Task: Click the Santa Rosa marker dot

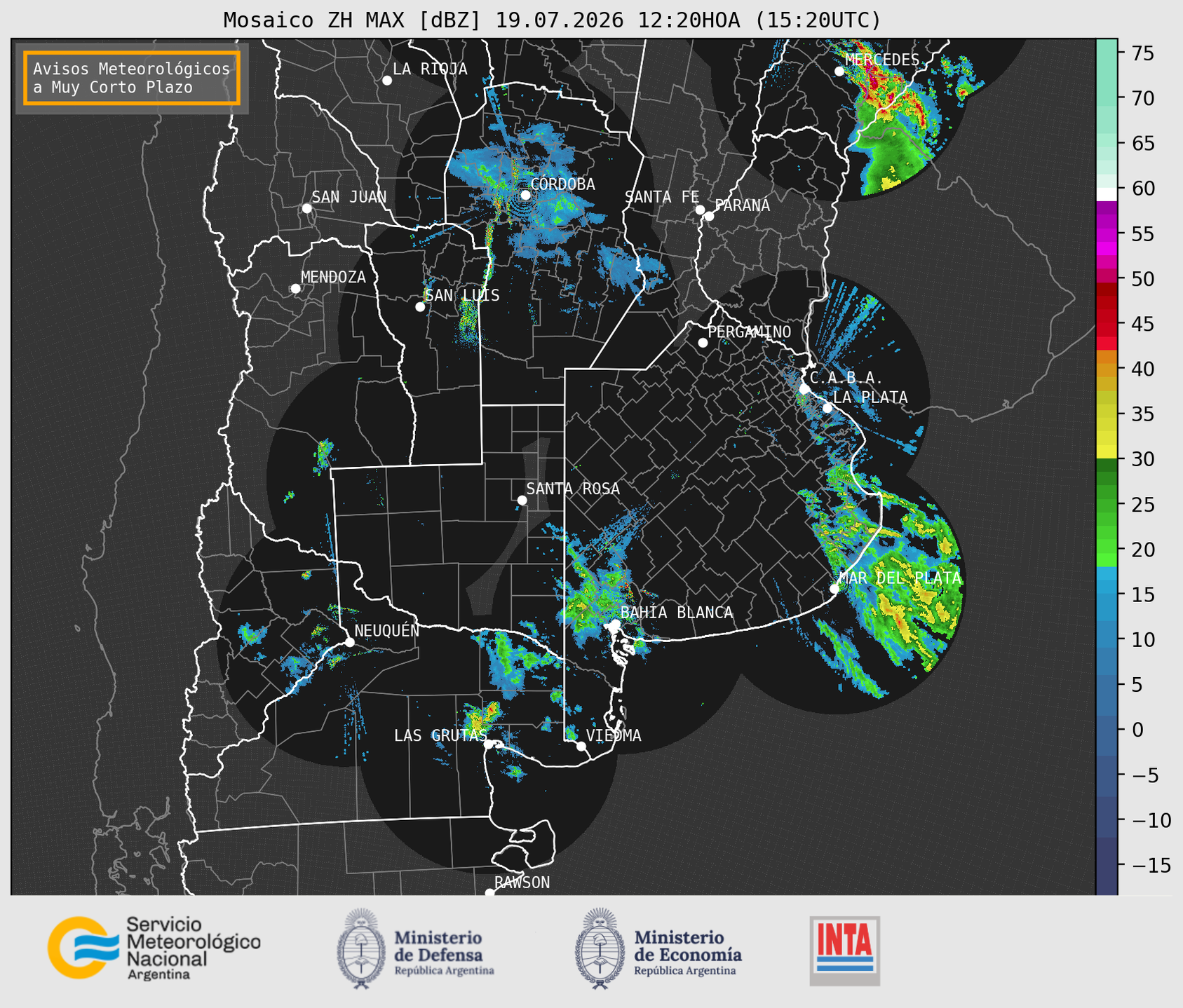Action: coord(522,500)
